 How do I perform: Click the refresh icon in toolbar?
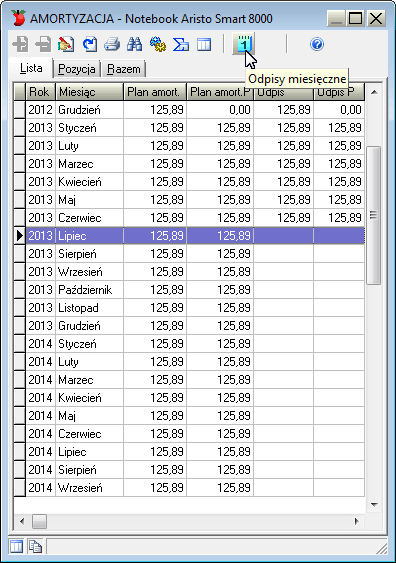coord(89,45)
